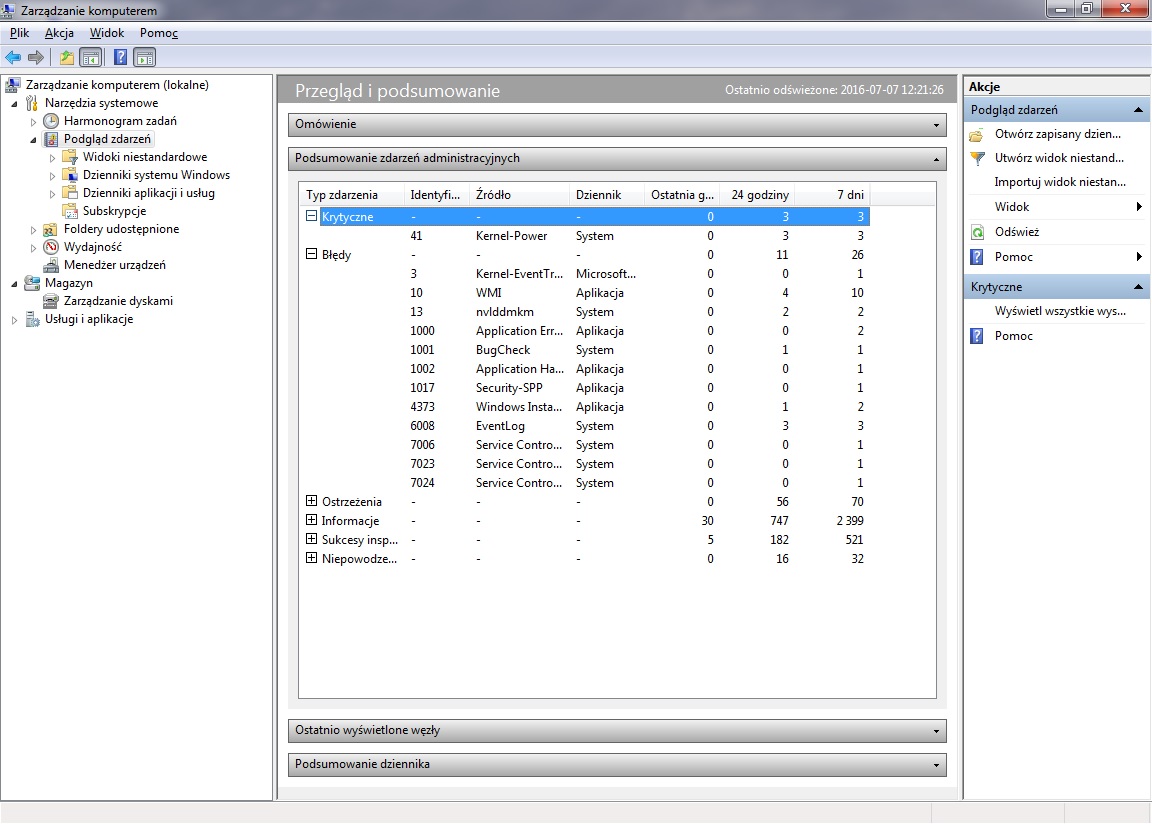The height and width of the screenshot is (824, 1152).
Task: Click the blue Help toolbar icon
Action: [120, 57]
